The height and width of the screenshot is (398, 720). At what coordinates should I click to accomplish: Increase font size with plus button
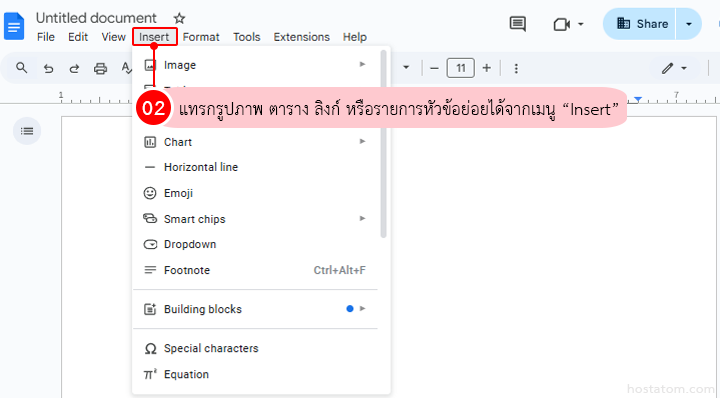point(487,68)
